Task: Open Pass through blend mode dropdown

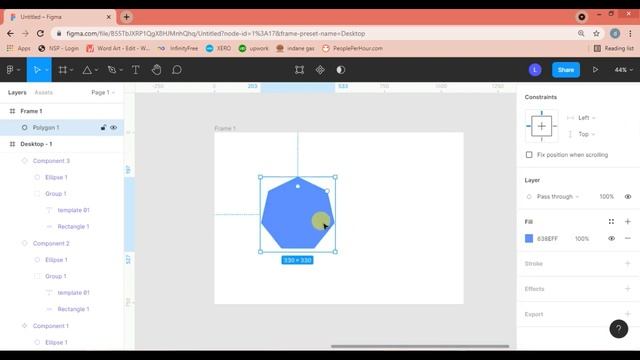Action: 558,197
